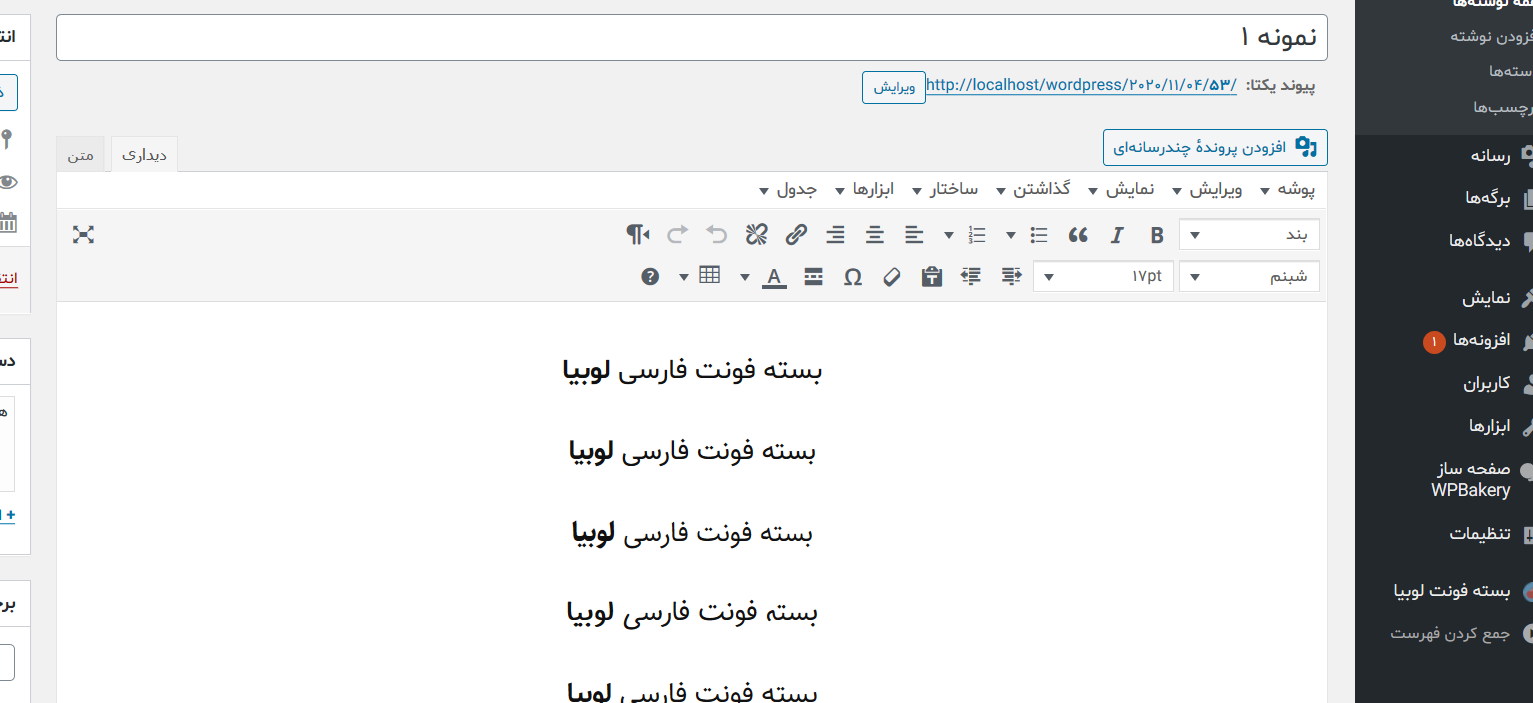Click the indent icon adjacent to the 17pt box
The image size is (1533, 703).
[1011, 276]
